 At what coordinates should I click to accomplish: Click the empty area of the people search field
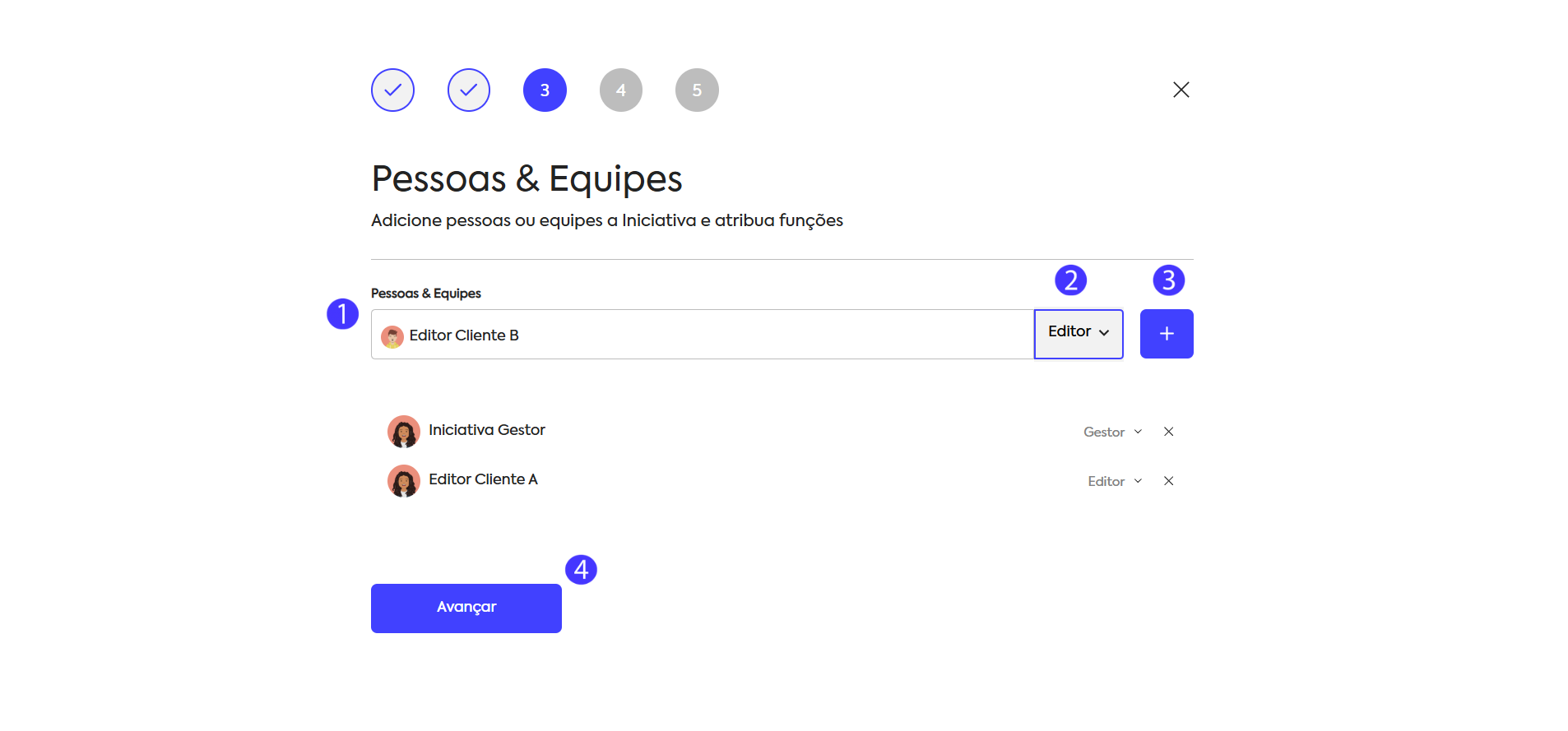coord(773,335)
